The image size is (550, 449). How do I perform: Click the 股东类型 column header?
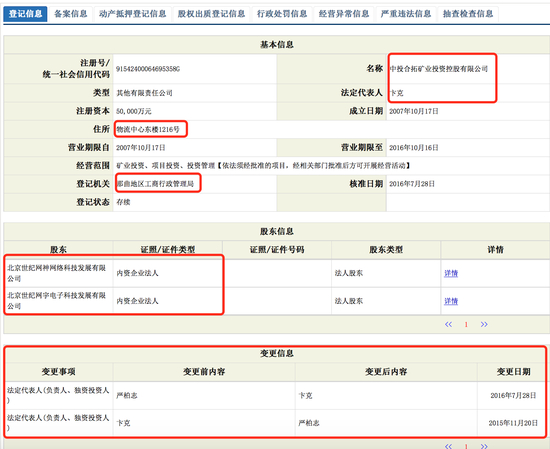point(386,250)
